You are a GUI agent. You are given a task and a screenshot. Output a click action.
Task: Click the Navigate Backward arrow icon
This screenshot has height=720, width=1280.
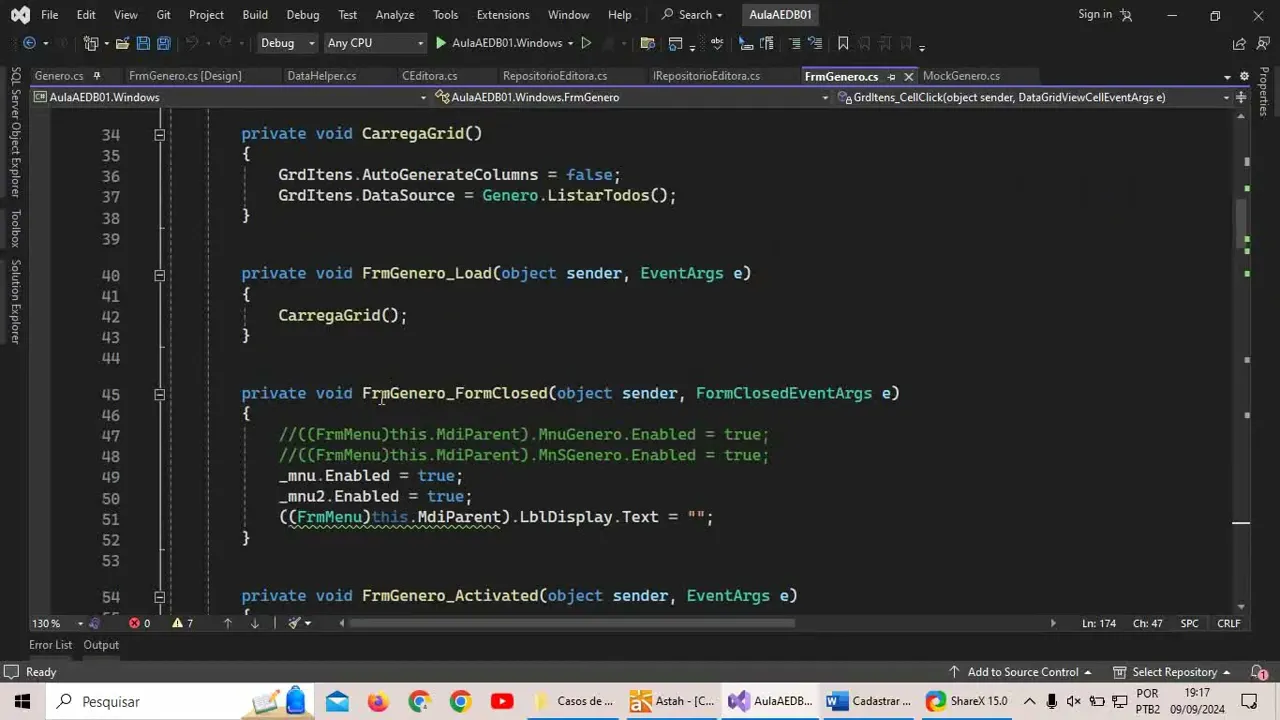point(29,43)
